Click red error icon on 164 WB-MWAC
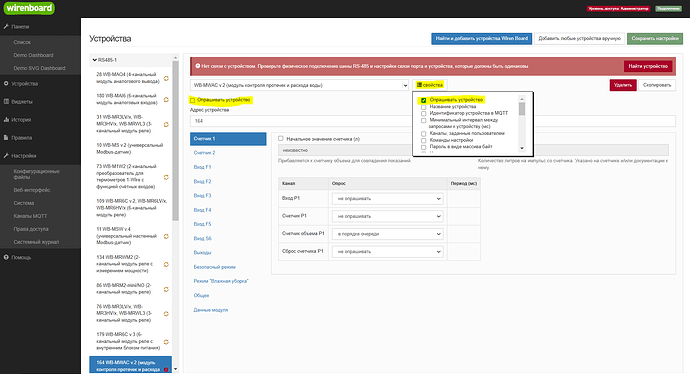690x374 pixels. tap(166, 370)
